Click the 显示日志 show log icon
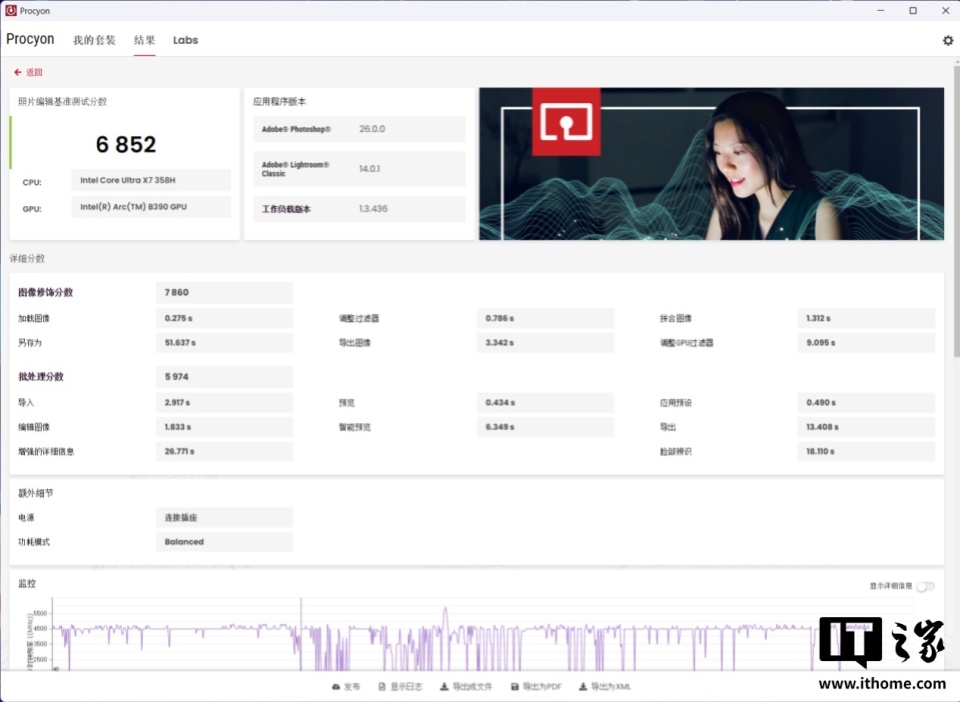Viewport: 960px width, 702px height. (382, 687)
